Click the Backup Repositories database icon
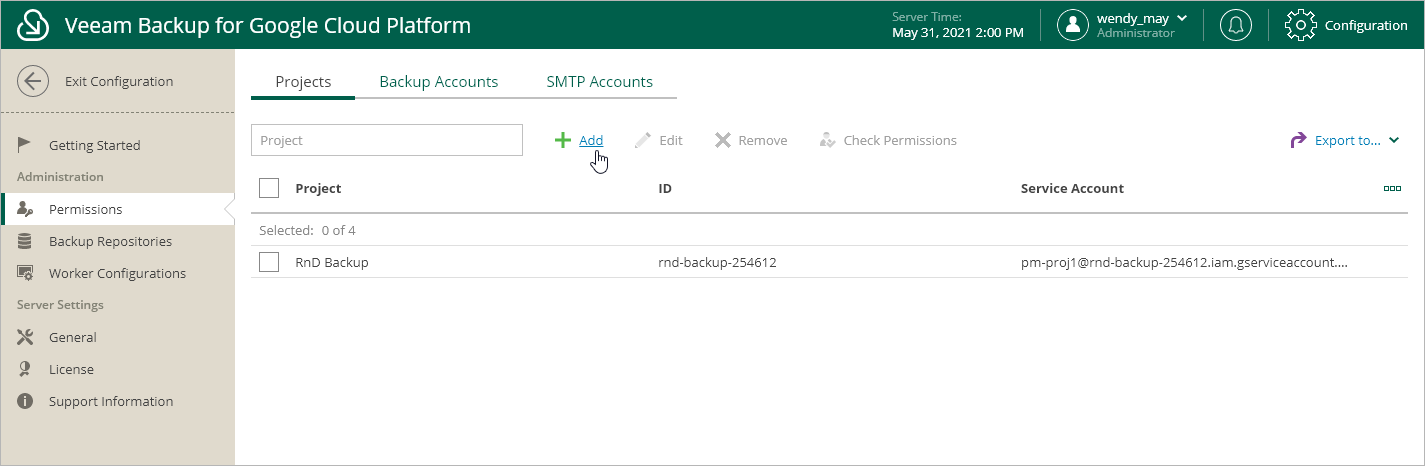The width and height of the screenshot is (1425, 466). tap(26, 241)
